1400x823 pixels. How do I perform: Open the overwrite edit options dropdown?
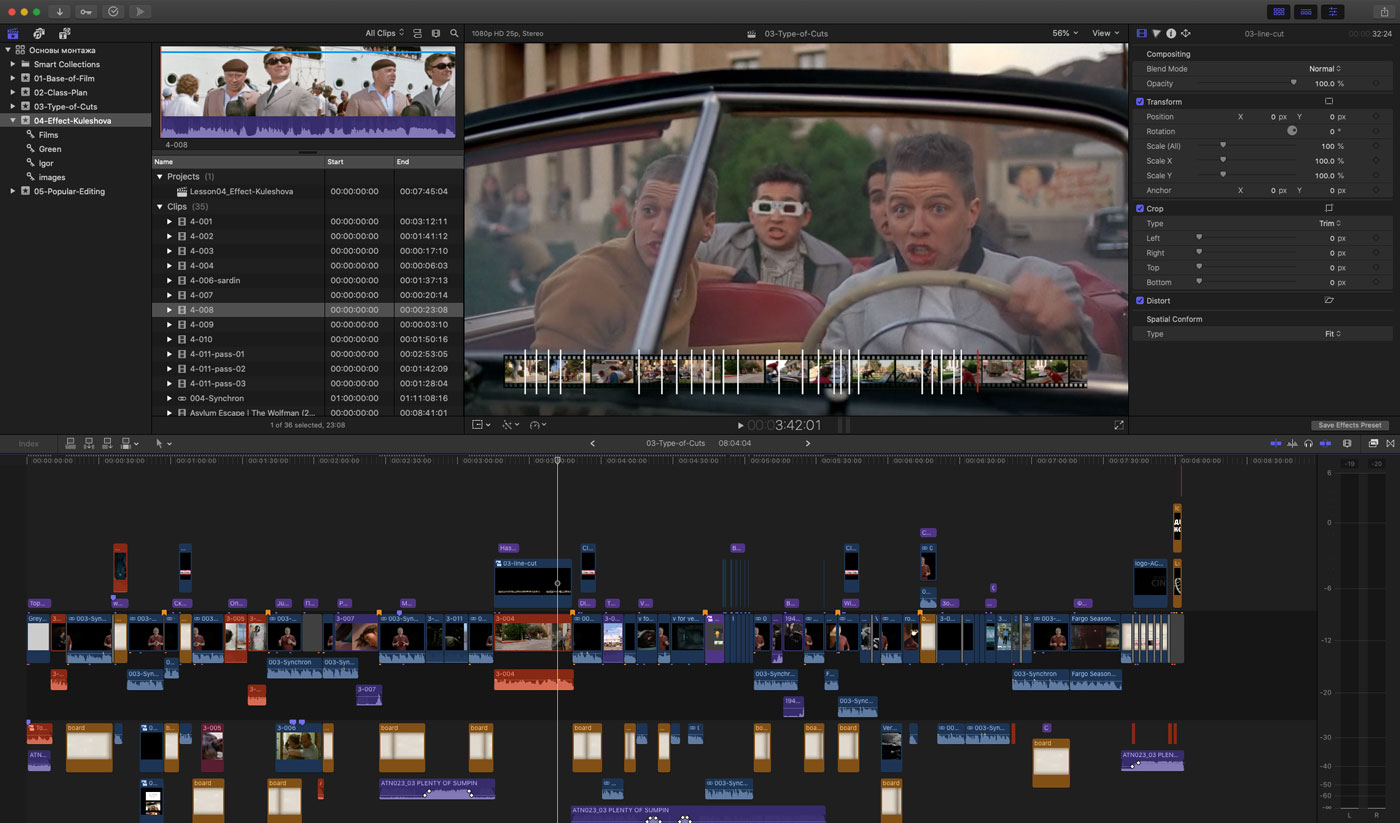[130, 443]
